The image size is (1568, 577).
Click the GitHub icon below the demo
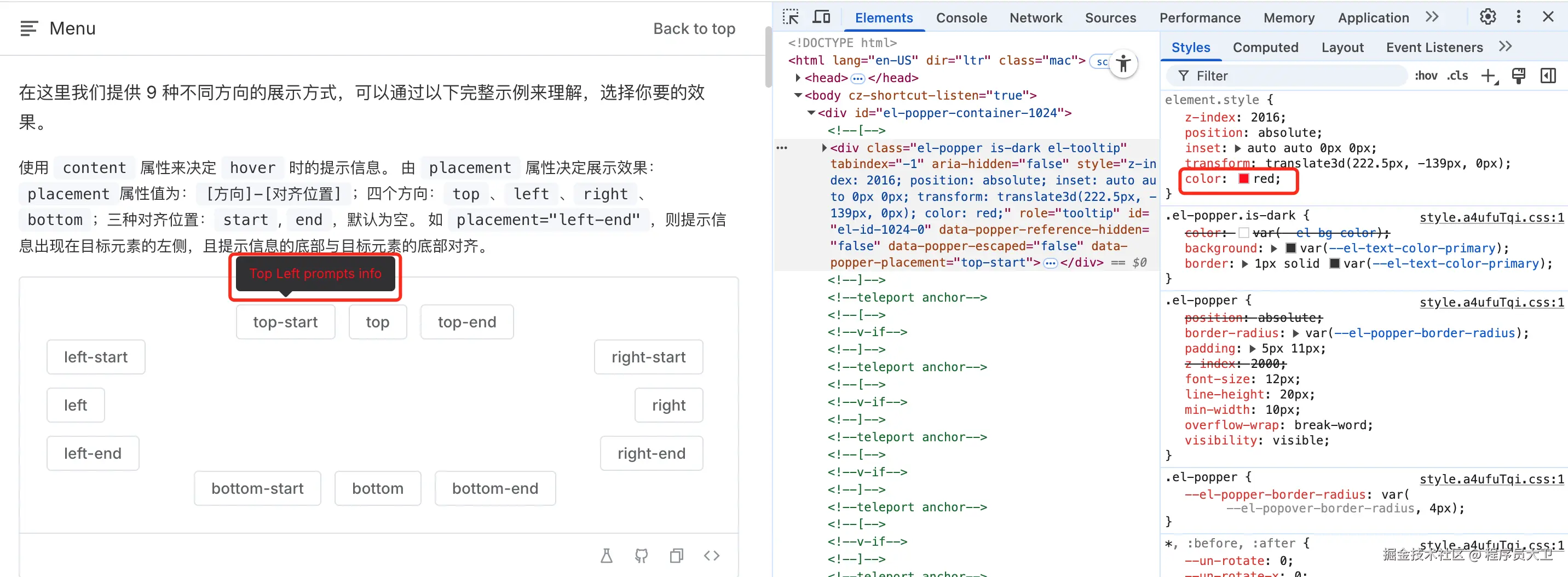pos(641,555)
